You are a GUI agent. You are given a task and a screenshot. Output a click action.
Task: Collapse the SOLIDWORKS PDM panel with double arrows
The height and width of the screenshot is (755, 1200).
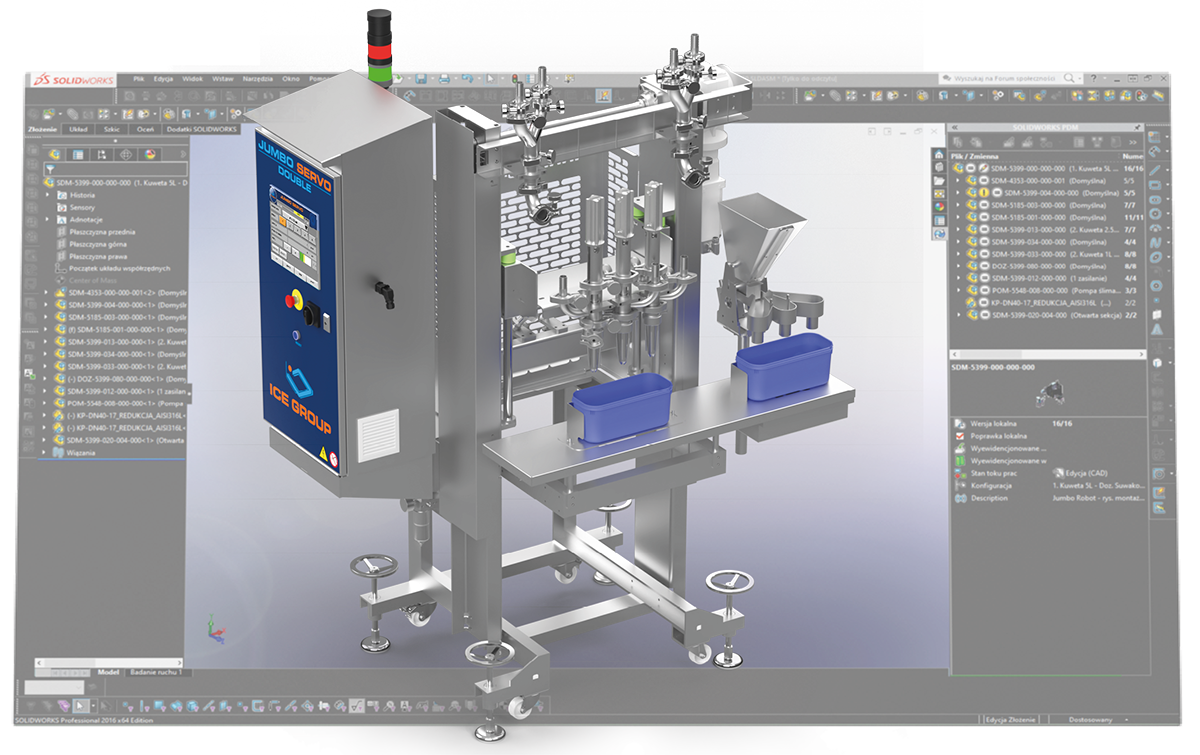pos(953,129)
